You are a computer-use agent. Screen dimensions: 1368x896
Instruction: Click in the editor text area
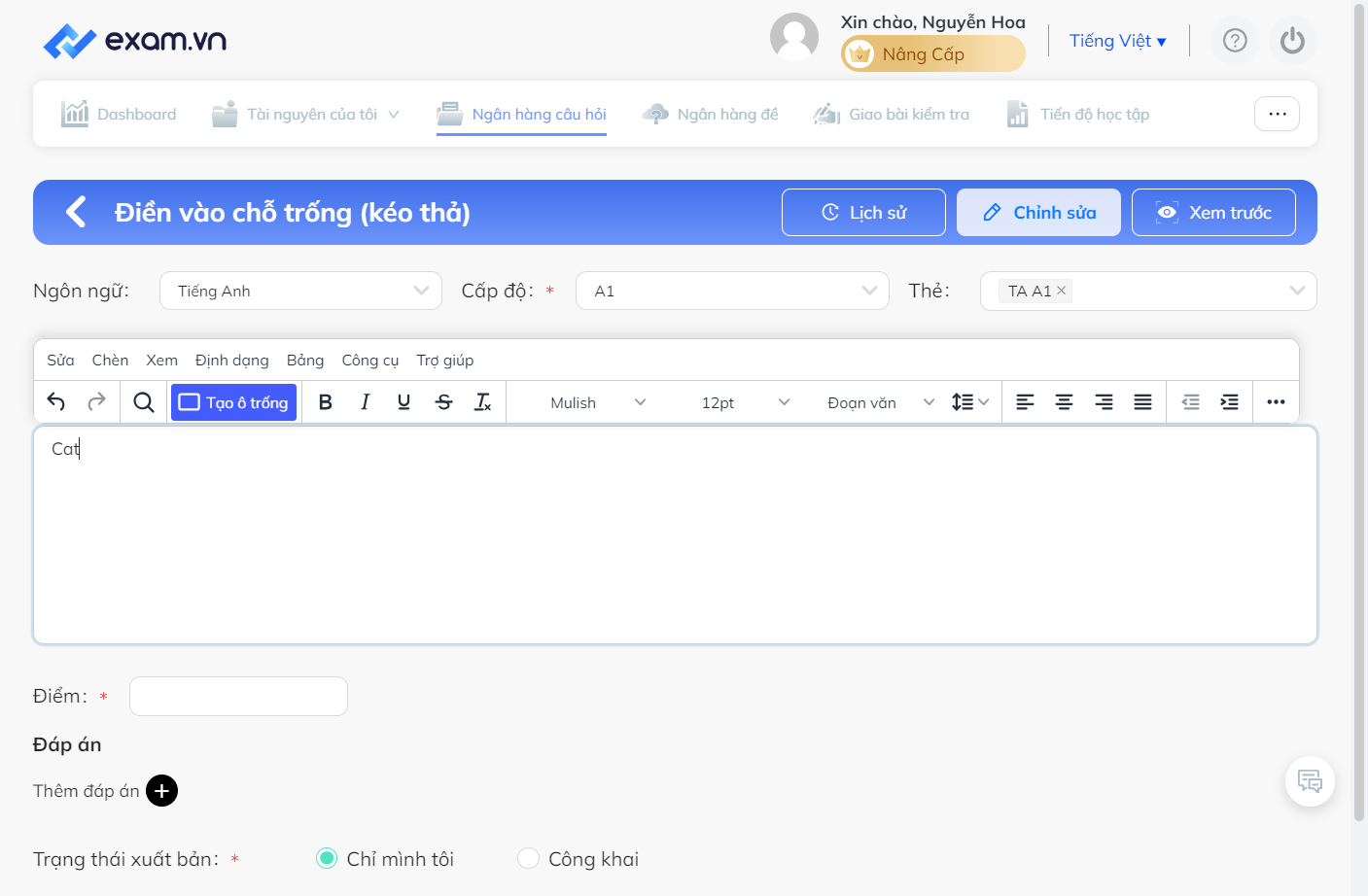tap(676, 534)
